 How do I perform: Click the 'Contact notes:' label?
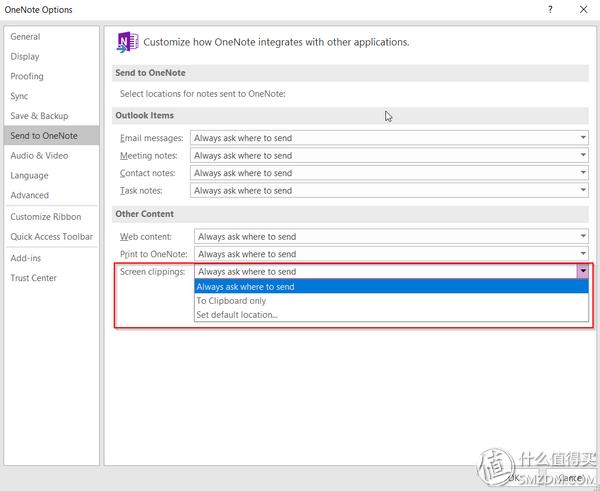(x=147, y=173)
